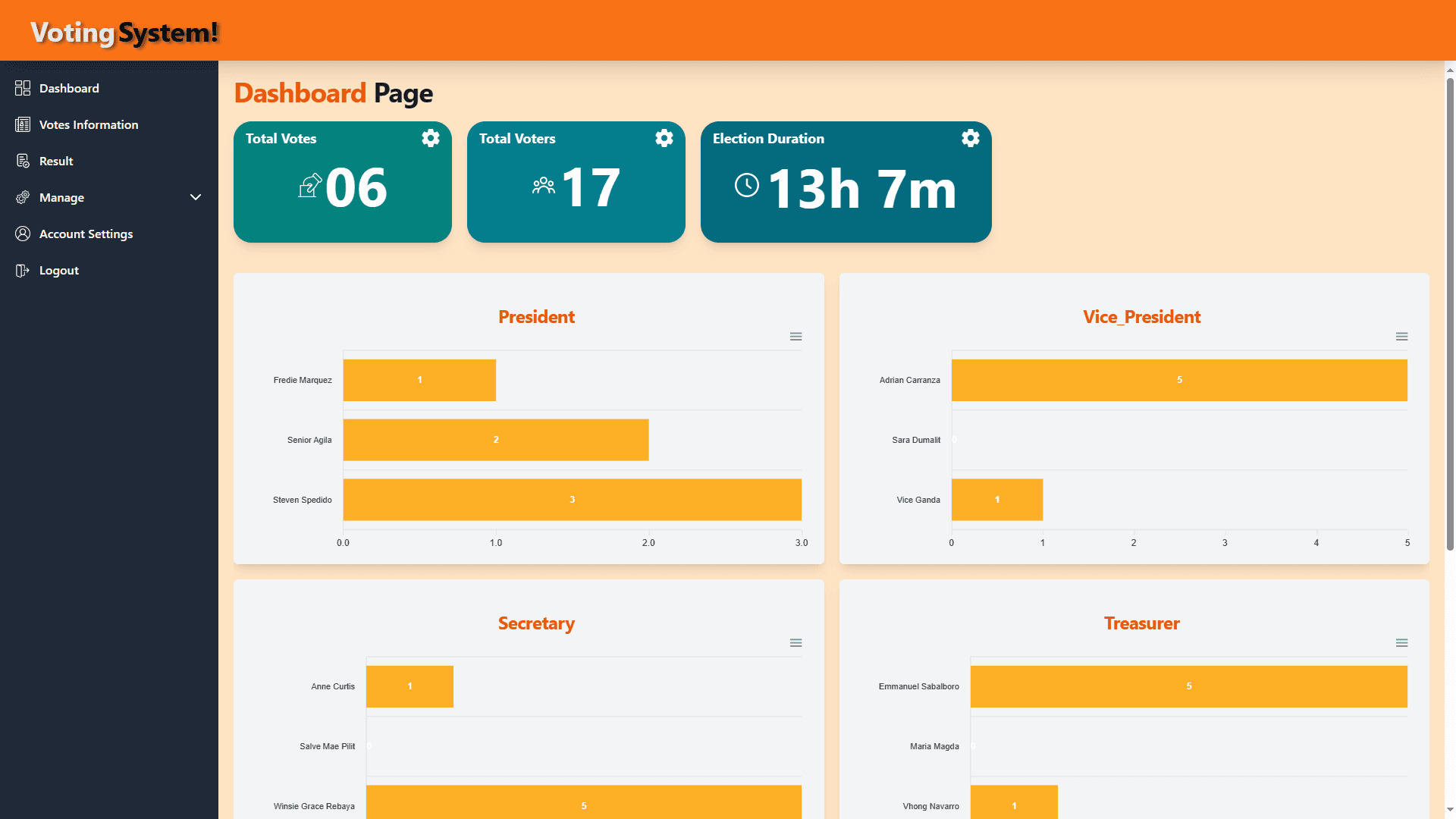Click the President chart title
This screenshot has height=819, width=1456.
(x=536, y=317)
